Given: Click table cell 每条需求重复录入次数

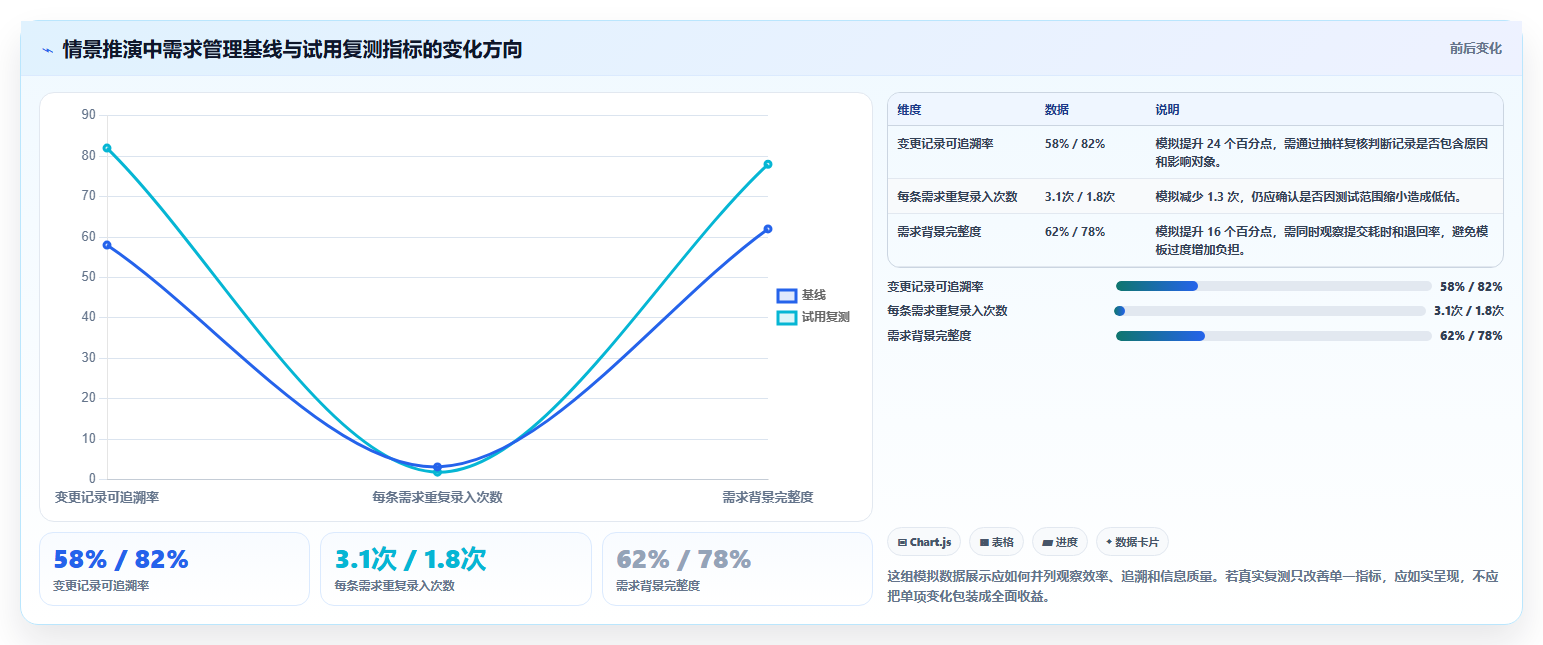Looking at the screenshot, I should tap(957, 197).
